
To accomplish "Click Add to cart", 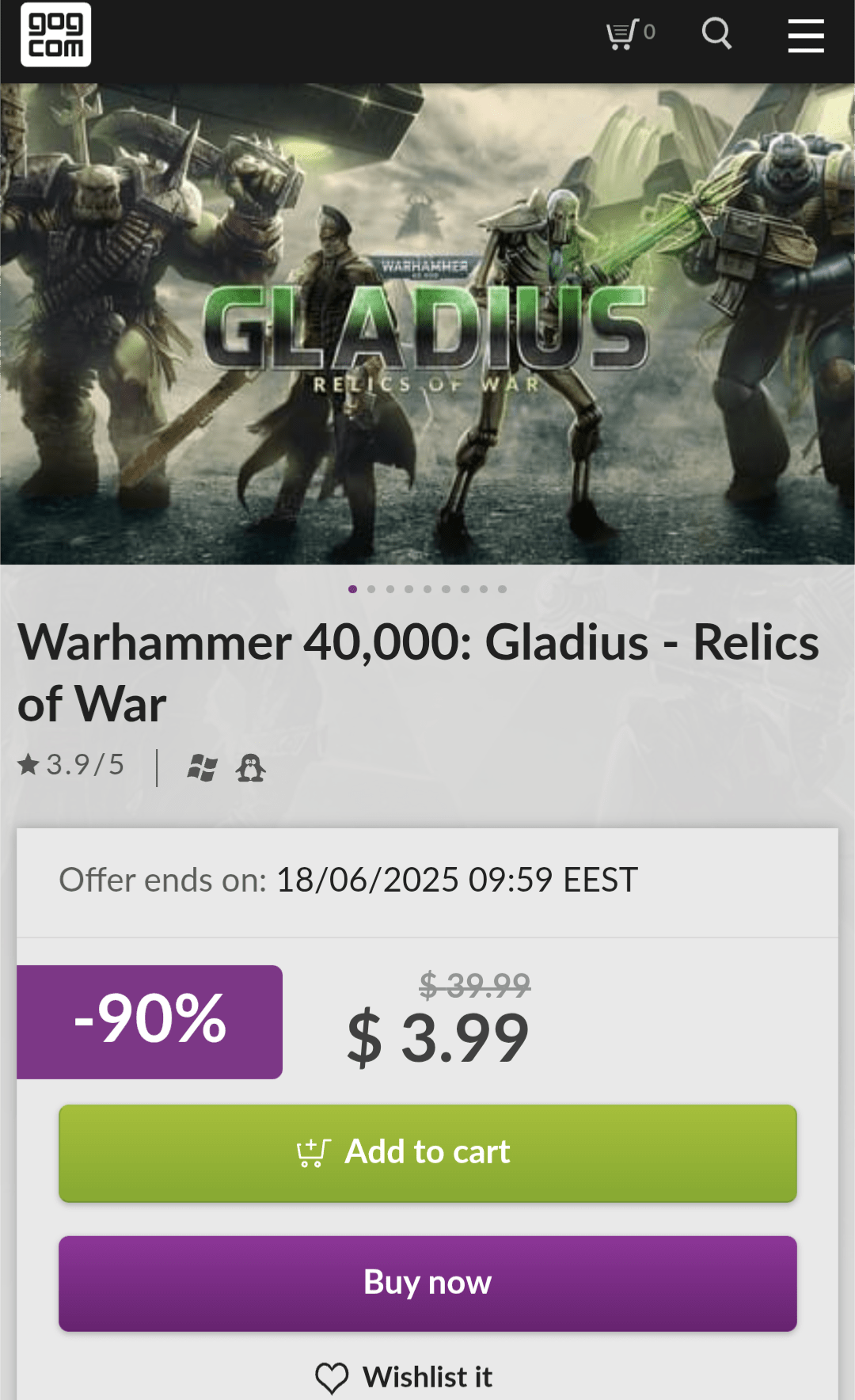I will coord(427,1152).
